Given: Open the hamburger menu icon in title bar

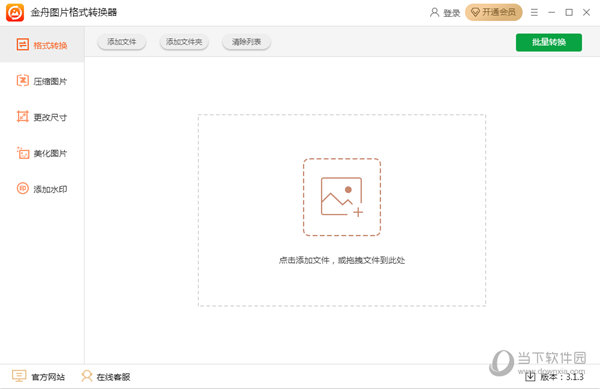Looking at the screenshot, I should click(x=534, y=13).
